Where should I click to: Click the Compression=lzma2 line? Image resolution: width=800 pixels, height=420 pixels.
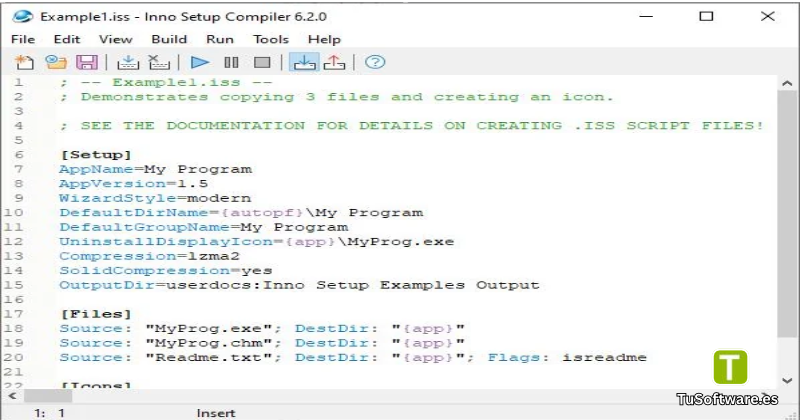click(149, 256)
